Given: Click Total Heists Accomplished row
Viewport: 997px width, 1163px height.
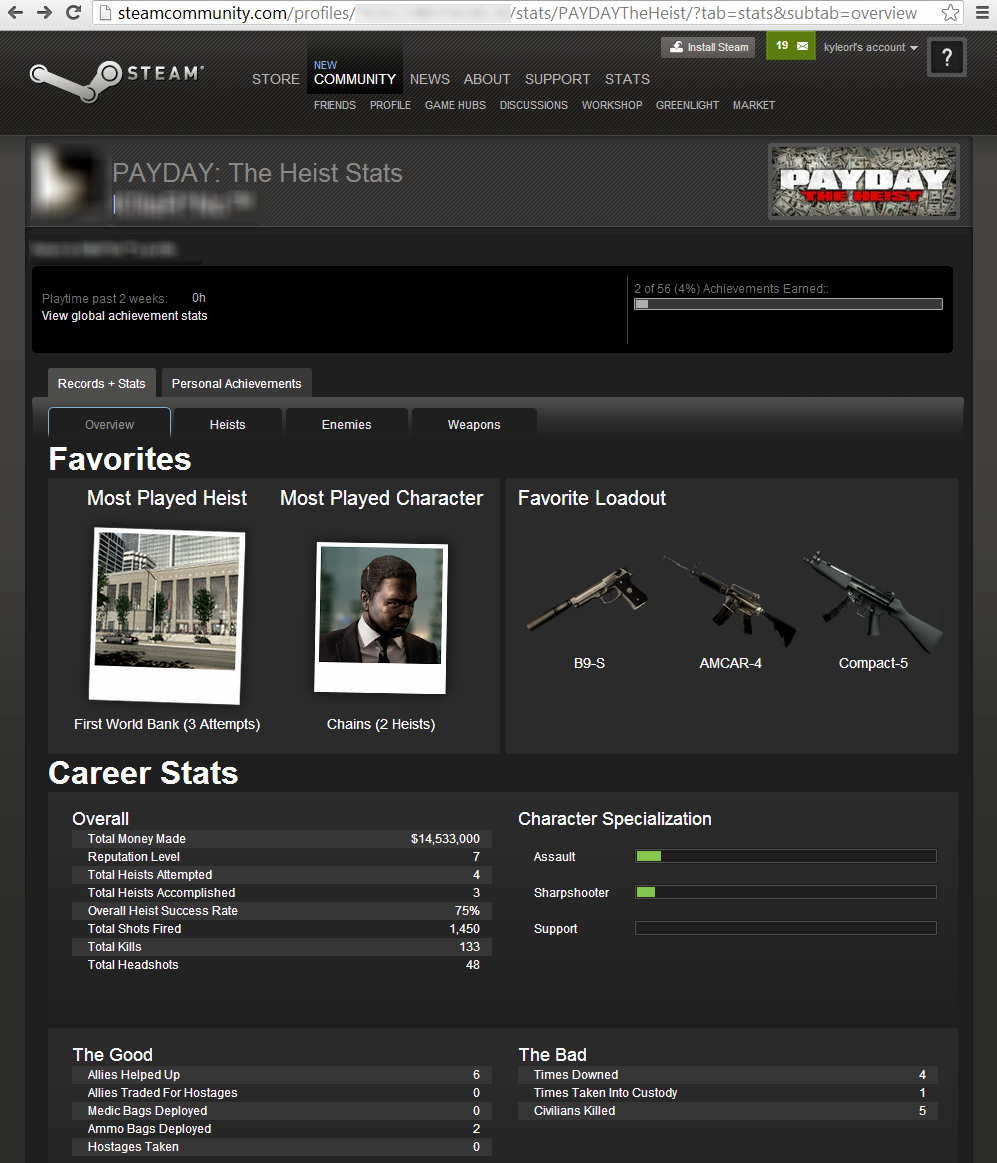Looking at the screenshot, I should (282, 892).
